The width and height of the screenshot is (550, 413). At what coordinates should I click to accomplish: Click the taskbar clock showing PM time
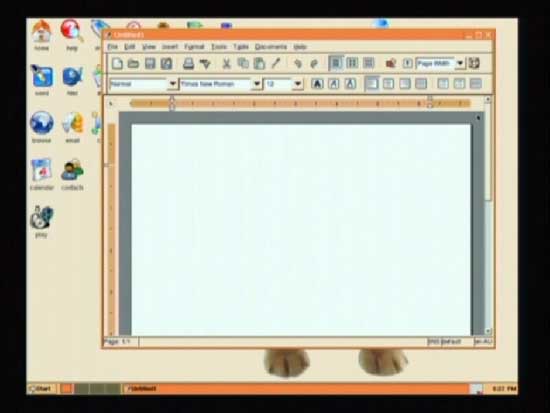point(503,388)
